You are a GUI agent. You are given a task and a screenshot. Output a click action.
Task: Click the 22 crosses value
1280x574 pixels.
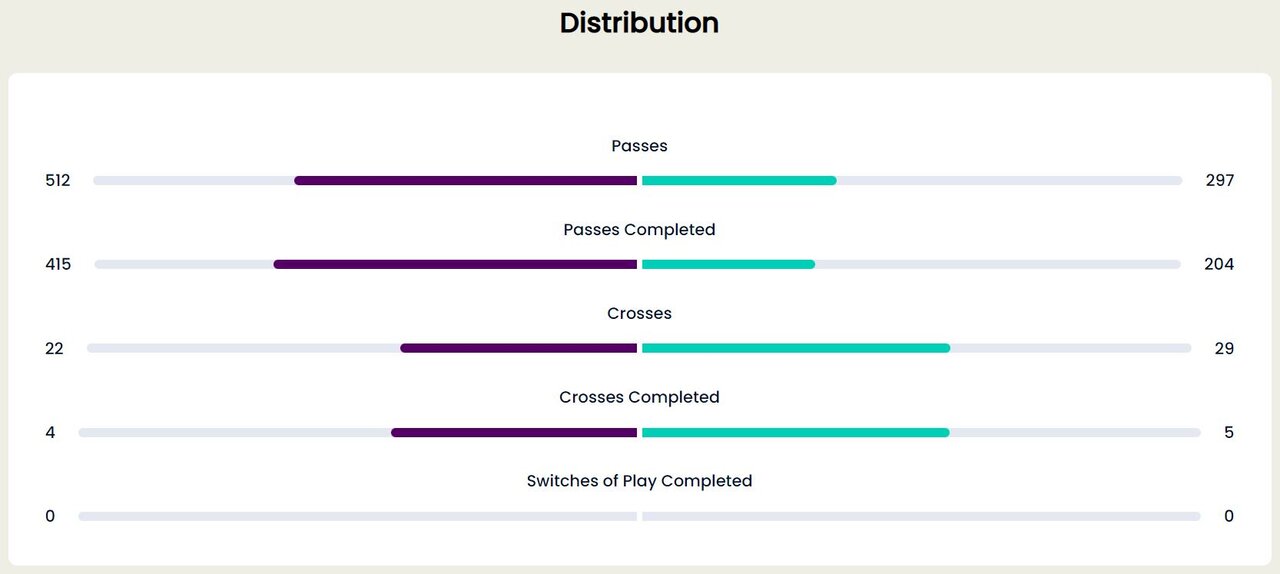tap(54, 349)
